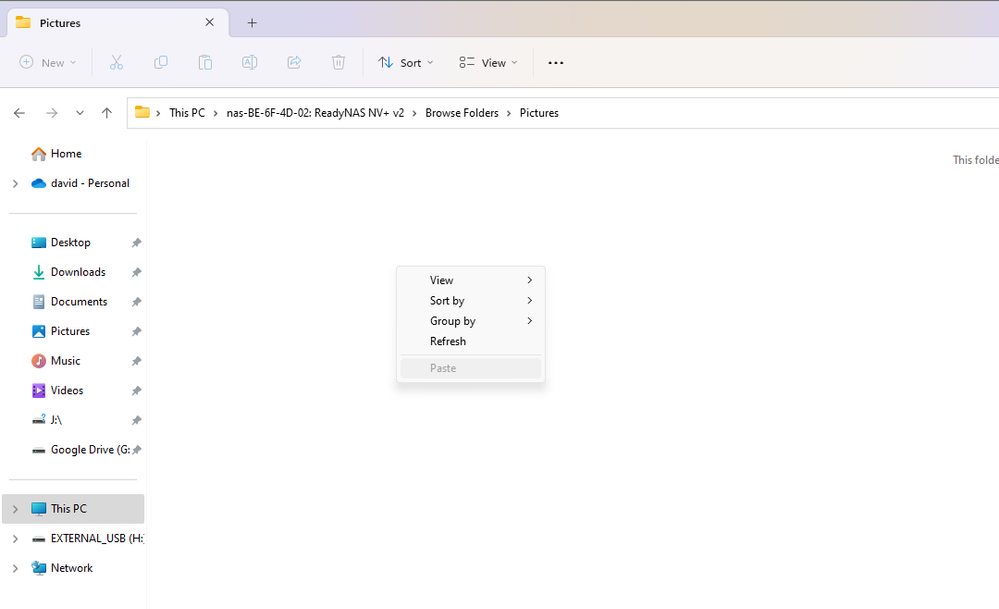Open Downloads in the sidebar
The height and width of the screenshot is (609, 999).
pyautogui.click(x=78, y=272)
